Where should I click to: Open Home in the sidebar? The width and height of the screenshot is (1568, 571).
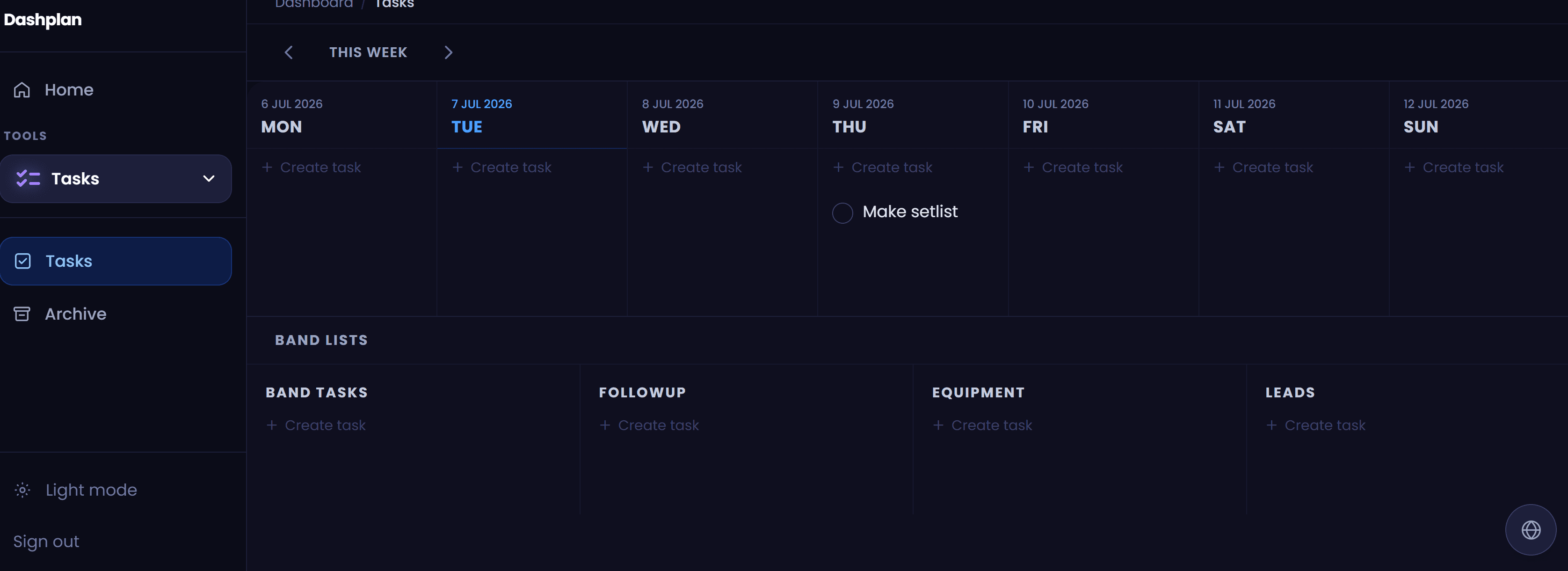[69, 89]
